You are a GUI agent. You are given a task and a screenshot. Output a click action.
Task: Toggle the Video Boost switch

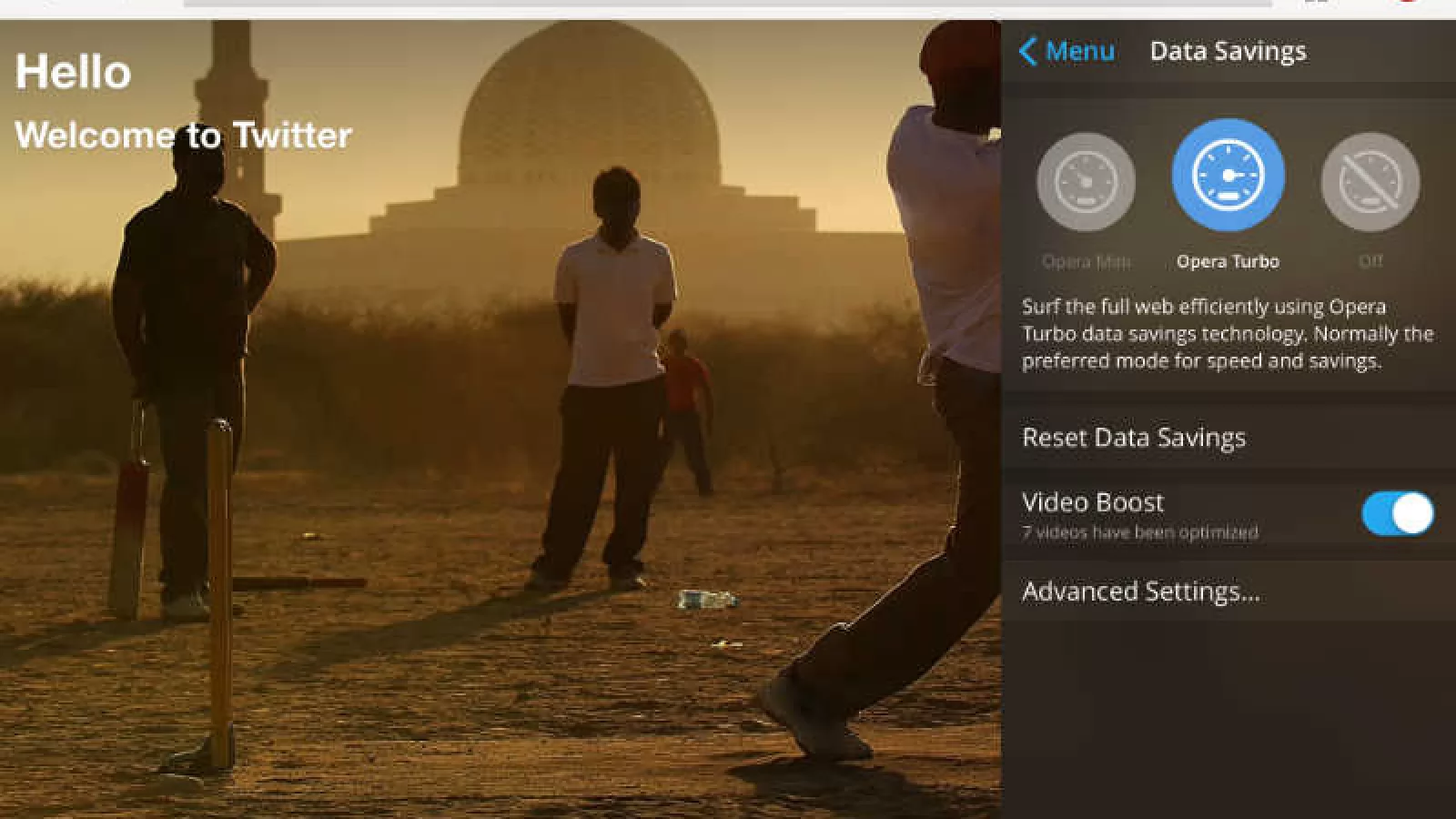tap(1398, 514)
